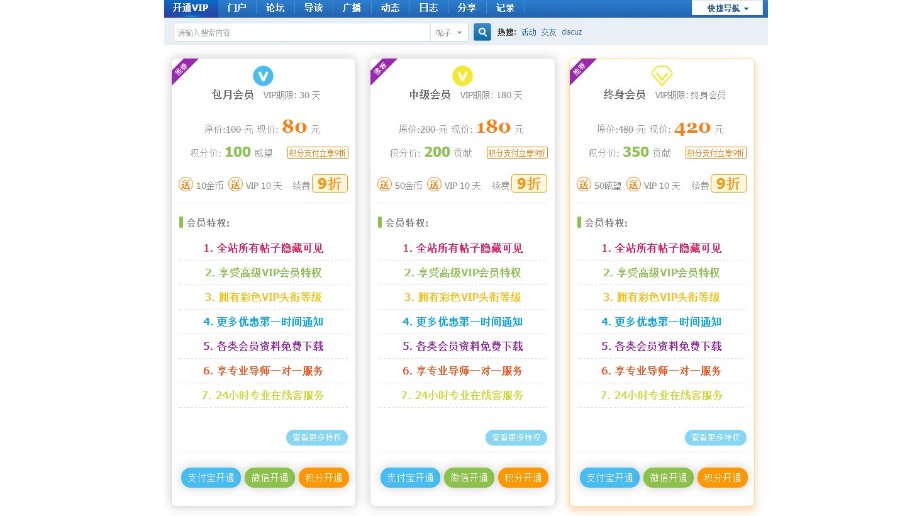Expand 查看更多特权 on the 中级会员 card

pos(516,437)
